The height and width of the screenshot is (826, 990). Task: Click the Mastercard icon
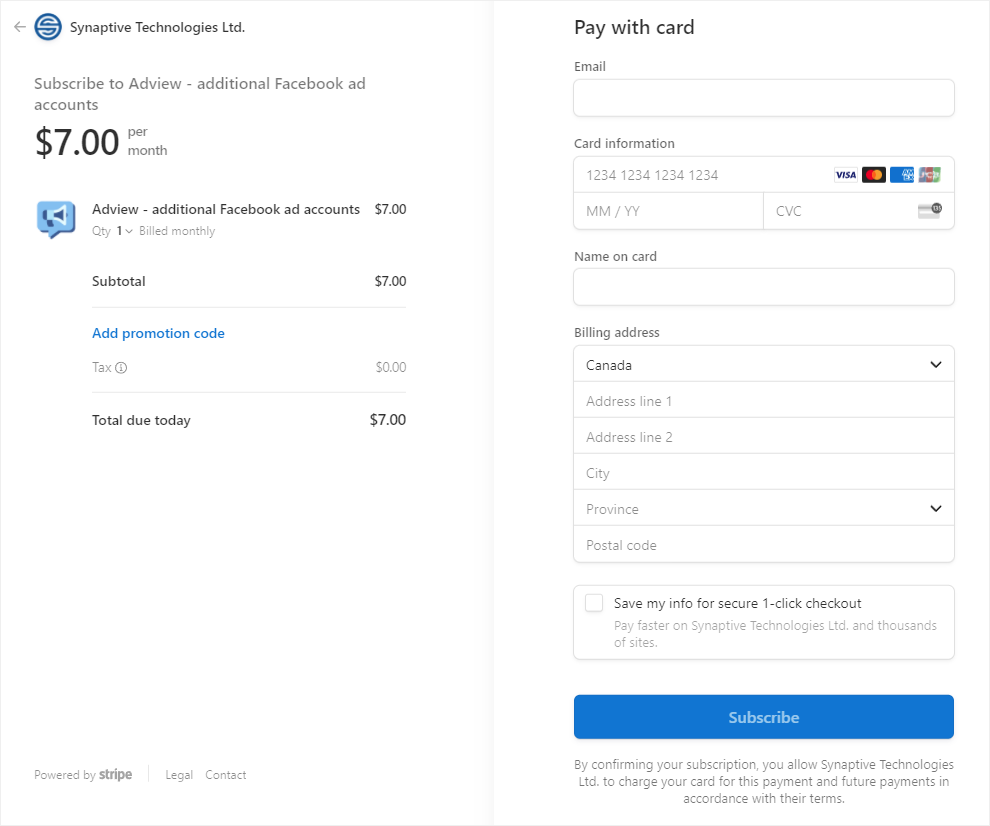tap(874, 175)
